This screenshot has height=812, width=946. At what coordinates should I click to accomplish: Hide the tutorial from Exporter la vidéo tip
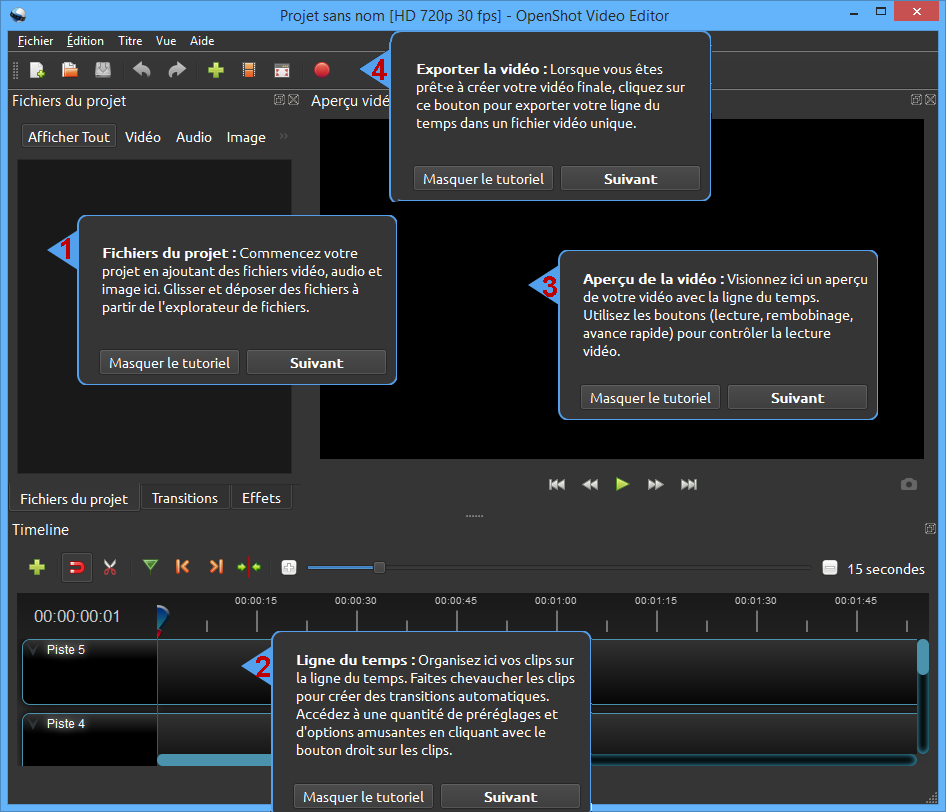[483, 179]
